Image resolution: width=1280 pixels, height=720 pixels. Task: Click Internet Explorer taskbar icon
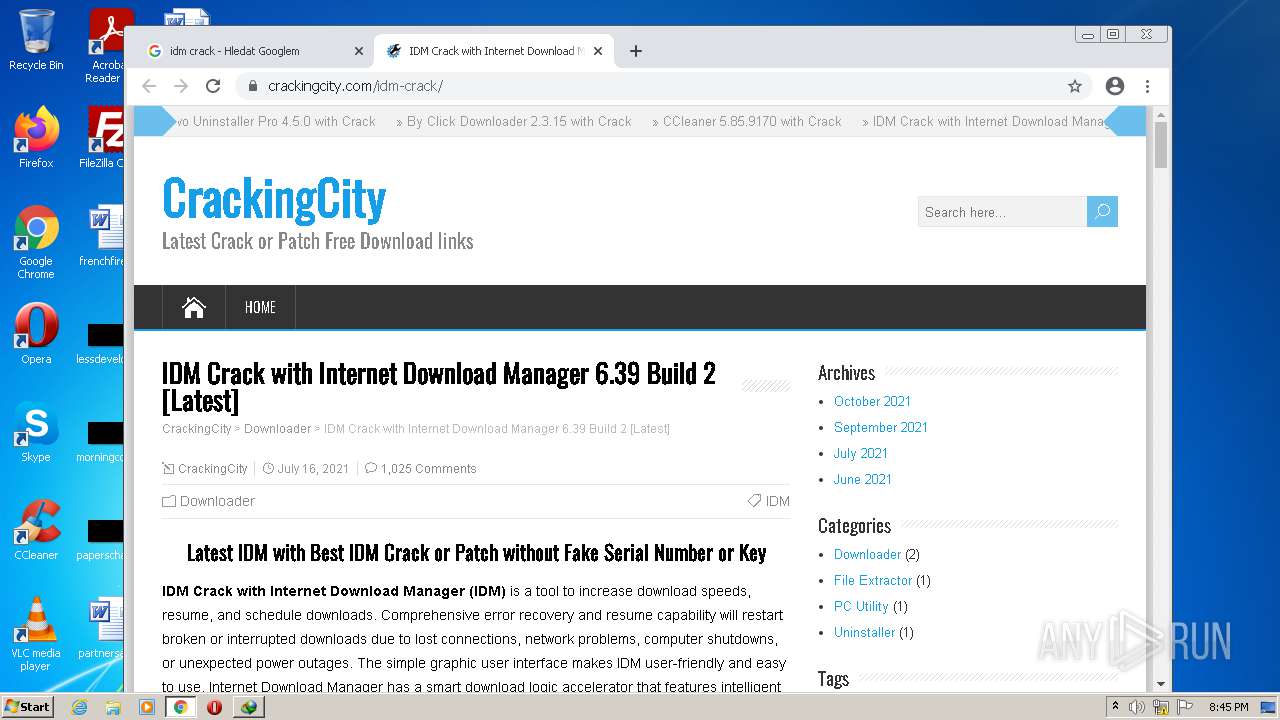coord(79,707)
